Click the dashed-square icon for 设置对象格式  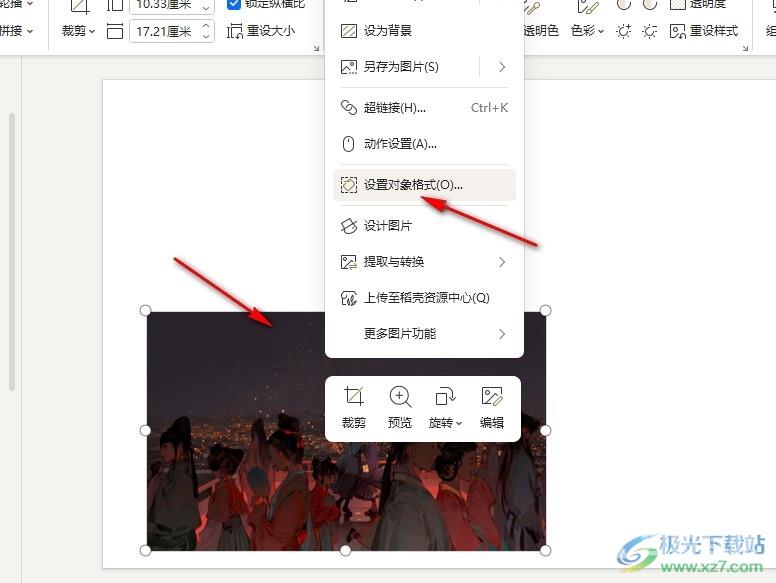pyautogui.click(x=349, y=185)
